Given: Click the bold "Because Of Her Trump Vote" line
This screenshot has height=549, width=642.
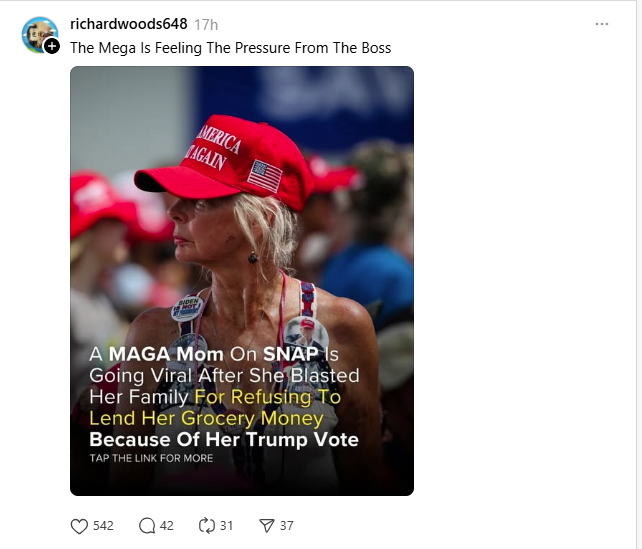Looking at the screenshot, I should click(224, 439).
